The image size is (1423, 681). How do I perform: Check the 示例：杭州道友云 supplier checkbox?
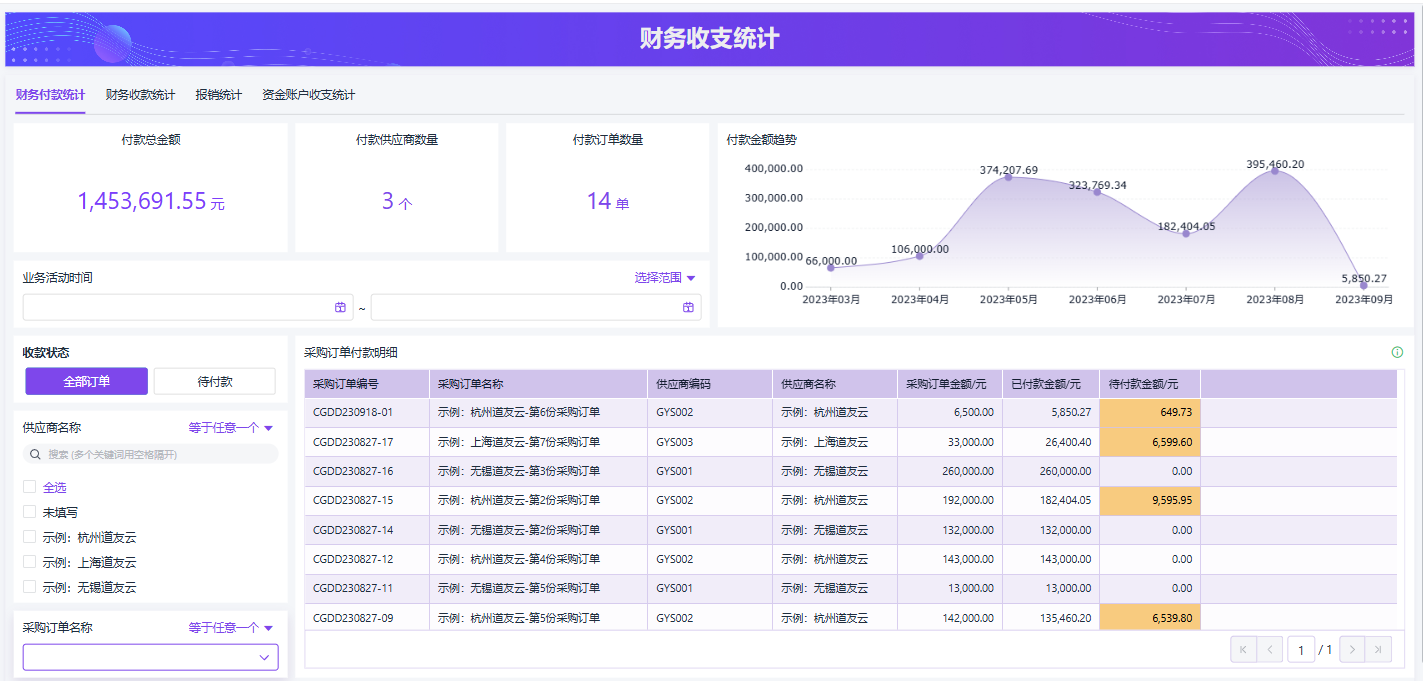coord(30,537)
